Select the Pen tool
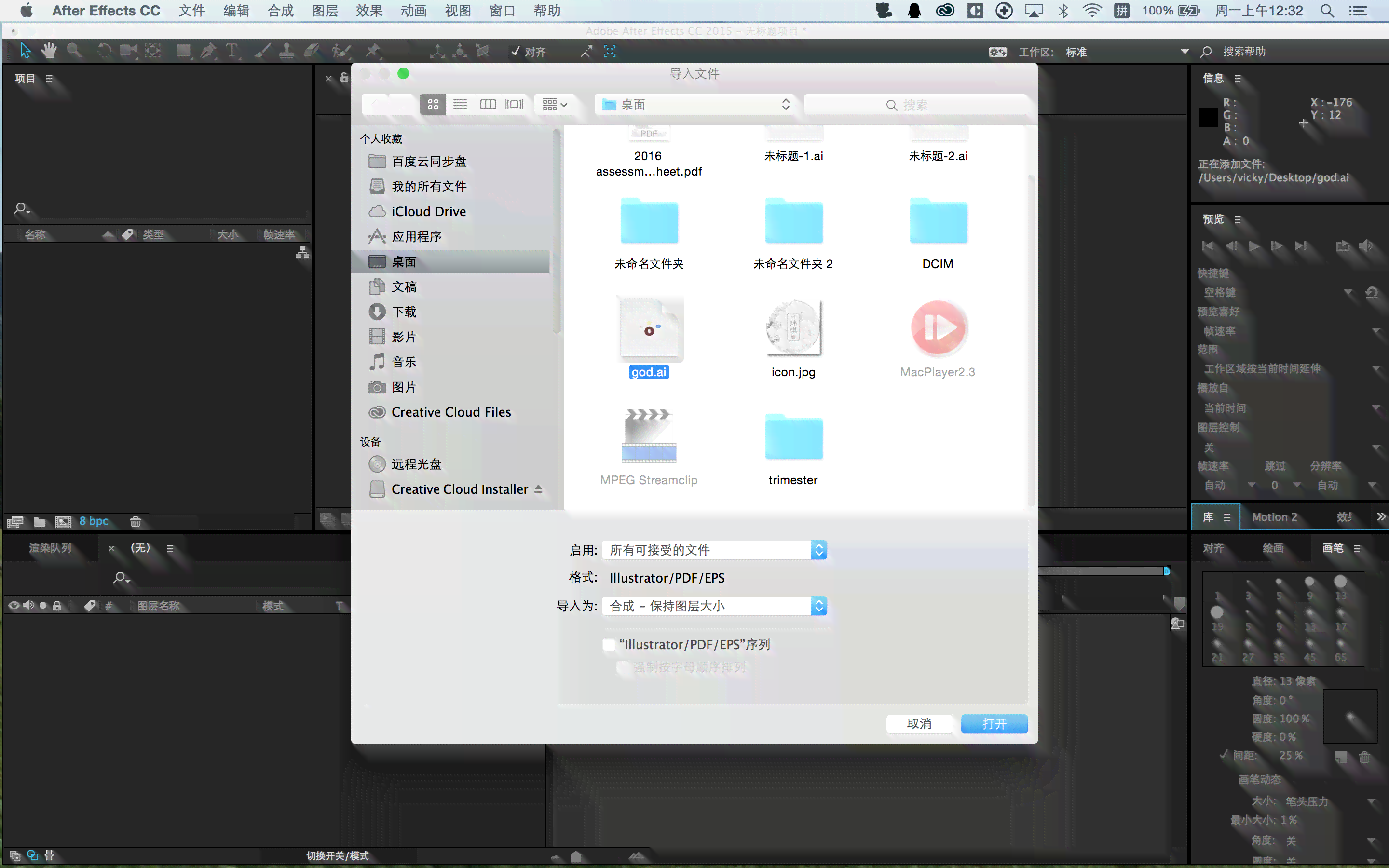The width and height of the screenshot is (1389, 868). point(208,51)
